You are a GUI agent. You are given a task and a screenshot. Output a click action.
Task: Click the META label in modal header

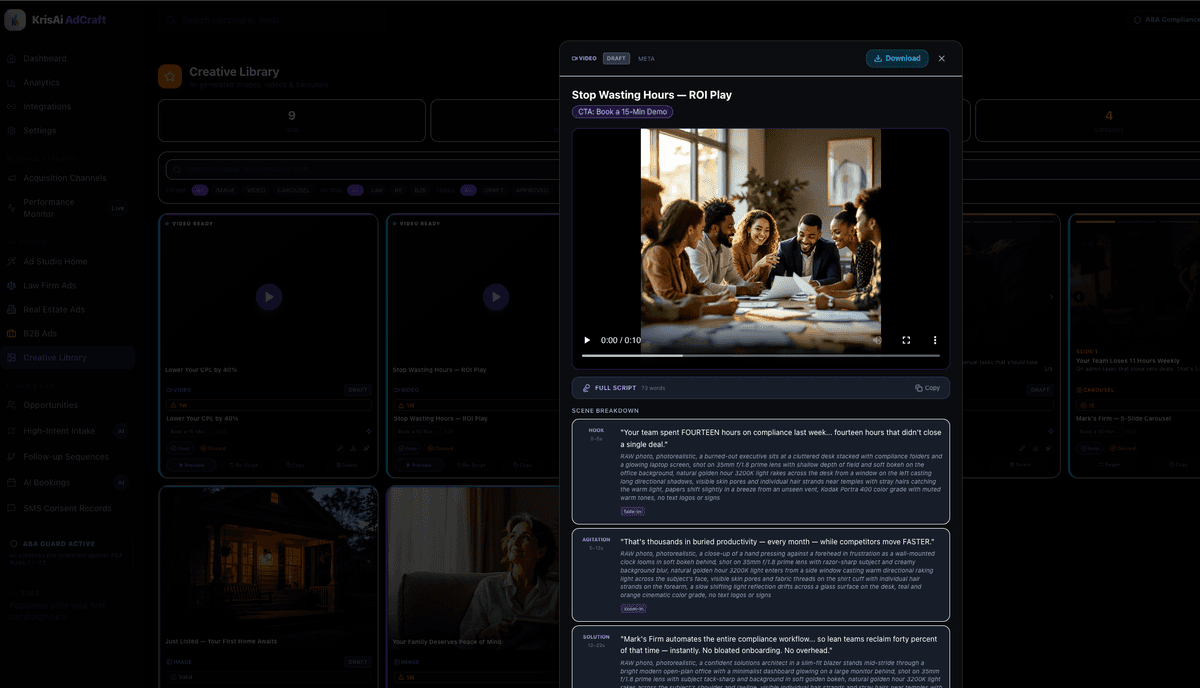[x=646, y=58]
